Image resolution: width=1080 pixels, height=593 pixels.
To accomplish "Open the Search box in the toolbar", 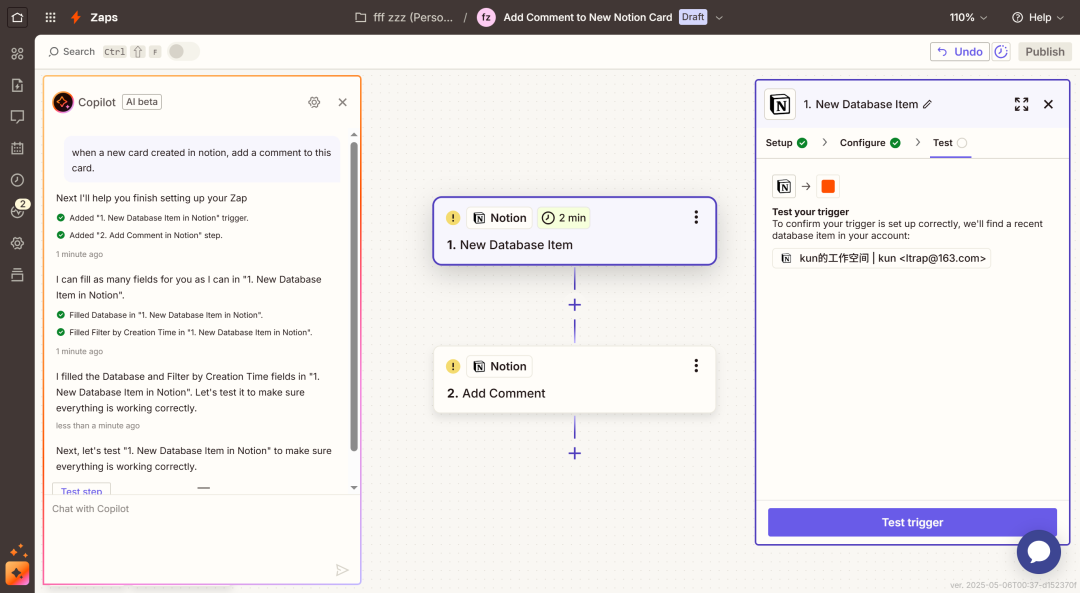I will click(72, 52).
